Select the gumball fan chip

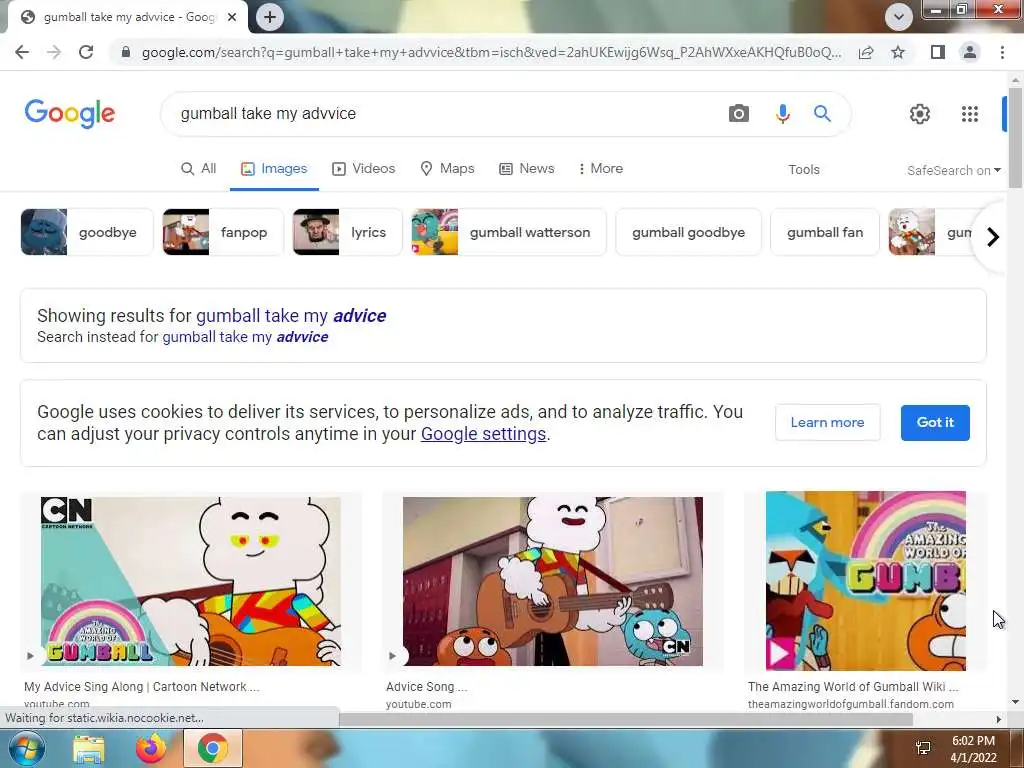[825, 232]
